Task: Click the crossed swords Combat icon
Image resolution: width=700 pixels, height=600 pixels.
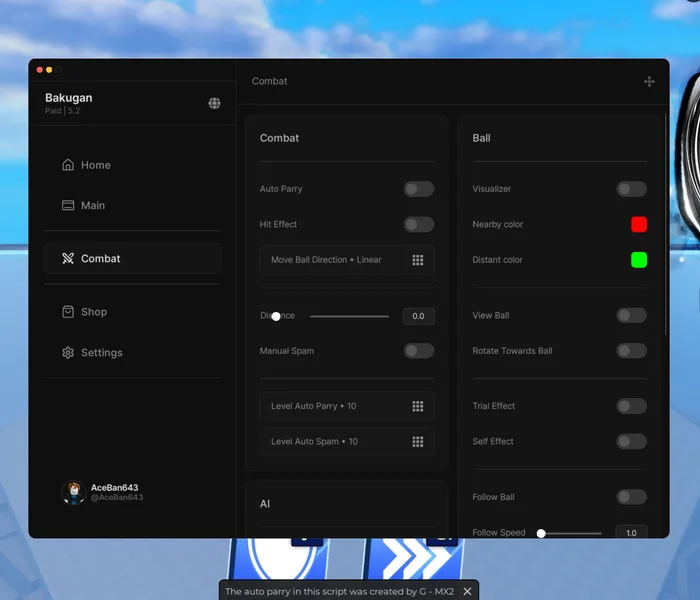Action: click(68, 258)
